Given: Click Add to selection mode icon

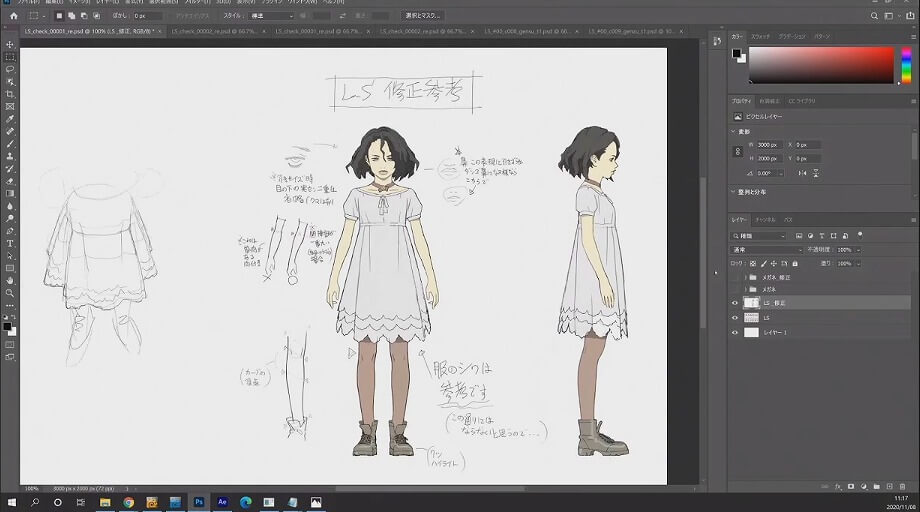Looking at the screenshot, I should (x=72, y=16).
